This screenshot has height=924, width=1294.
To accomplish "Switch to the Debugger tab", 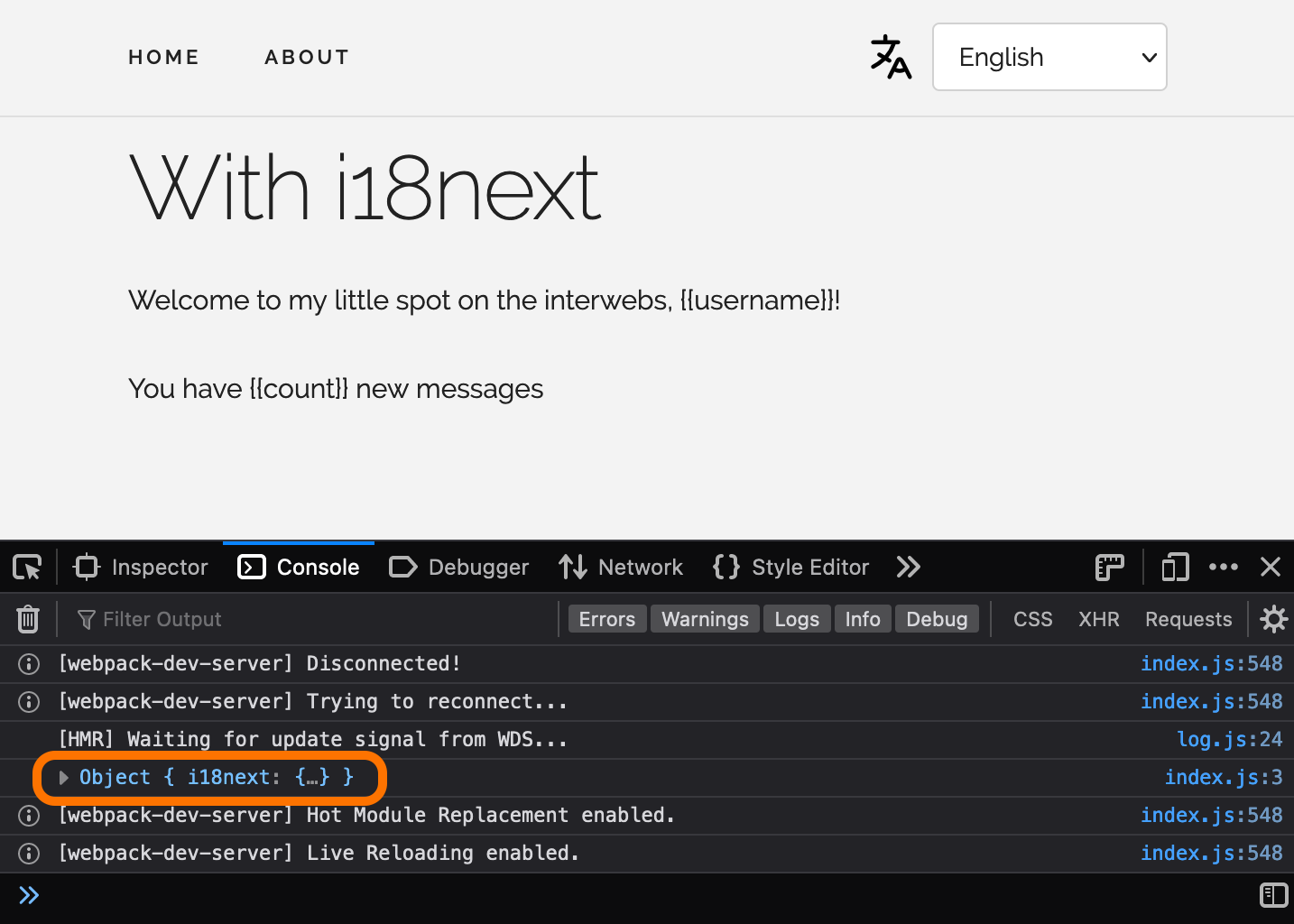I will (x=458, y=567).
